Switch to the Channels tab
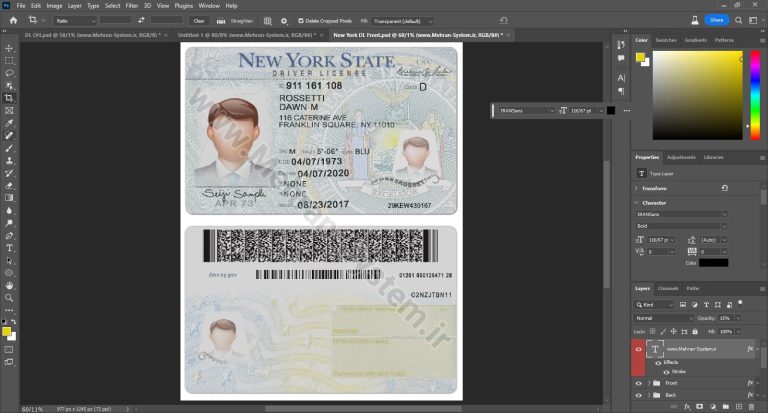 click(668, 289)
